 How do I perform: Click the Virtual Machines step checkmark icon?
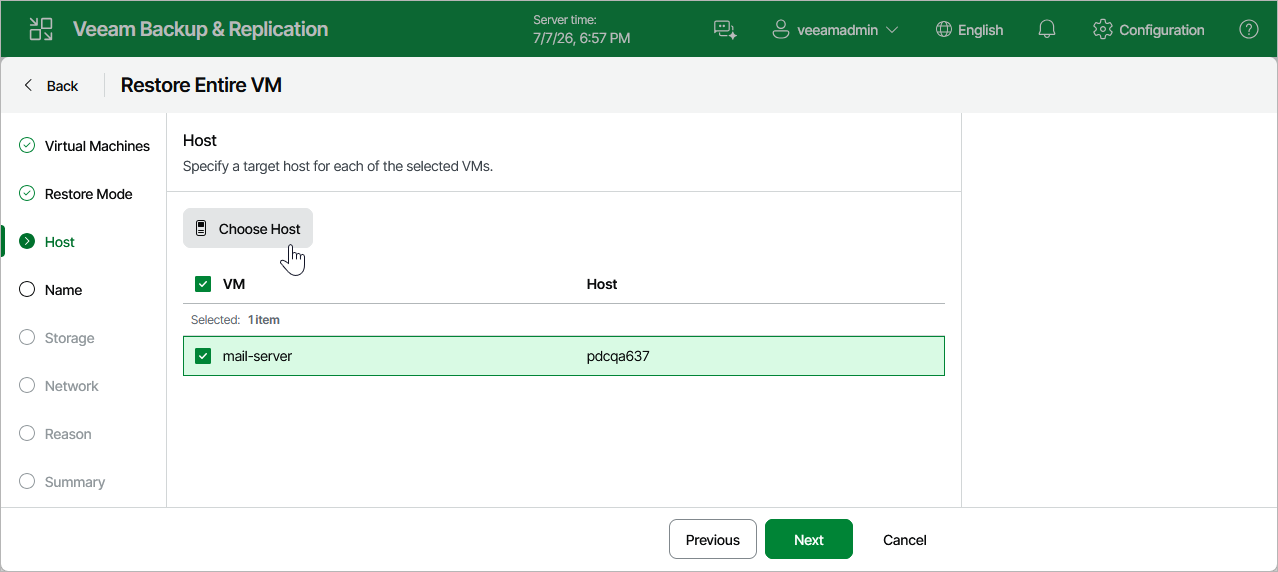click(x=27, y=145)
